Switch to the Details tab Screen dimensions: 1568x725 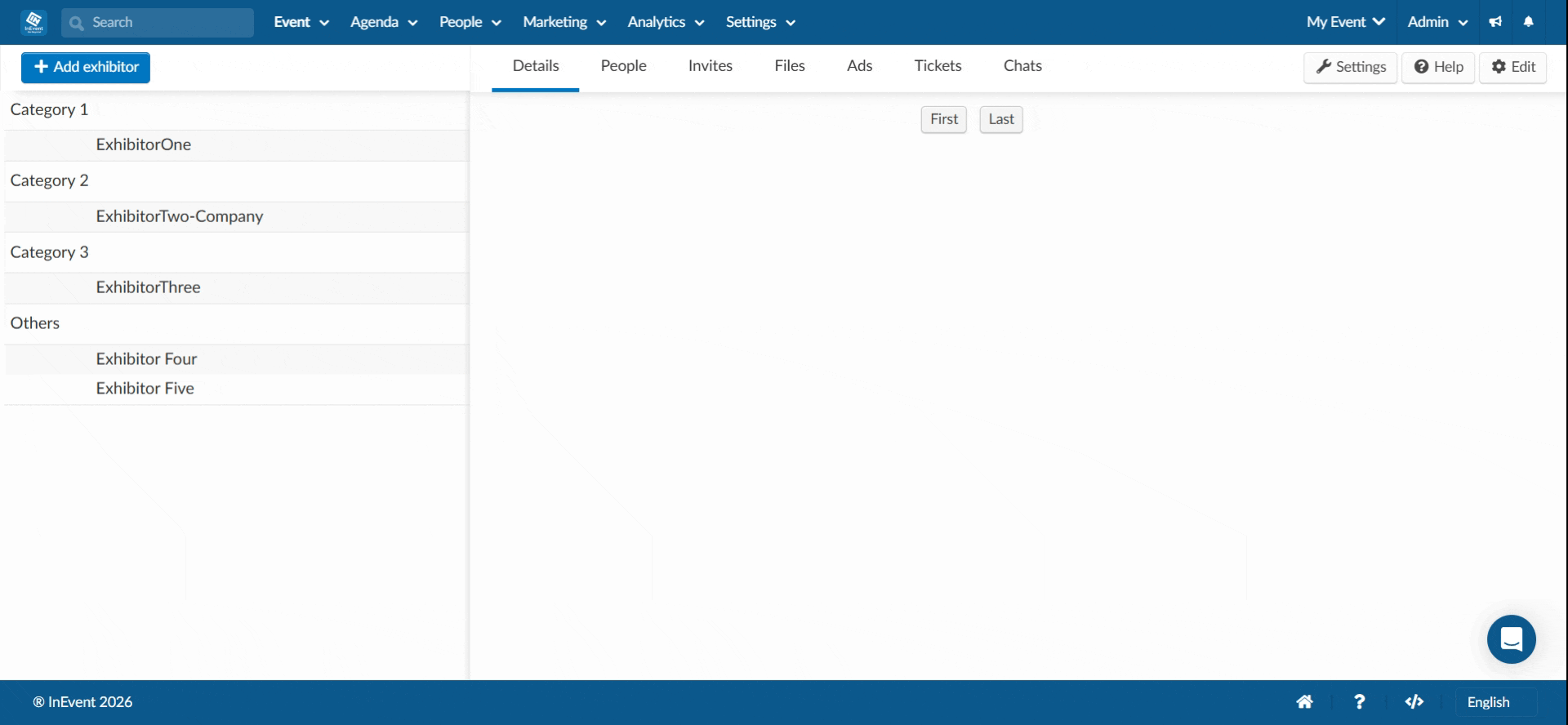pos(536,66)
